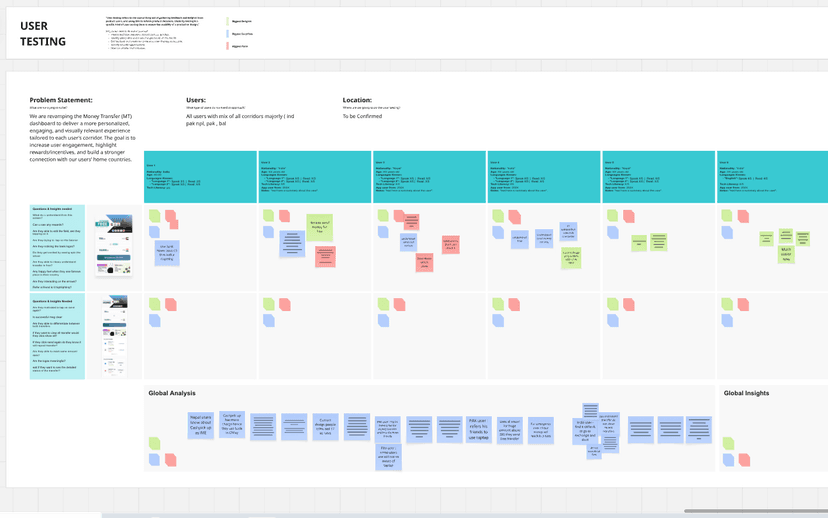Viewport: 828px width, 518px height.
Task: Select the rightmost blue sticky in Global Analysis
Action: click(699, 429)
